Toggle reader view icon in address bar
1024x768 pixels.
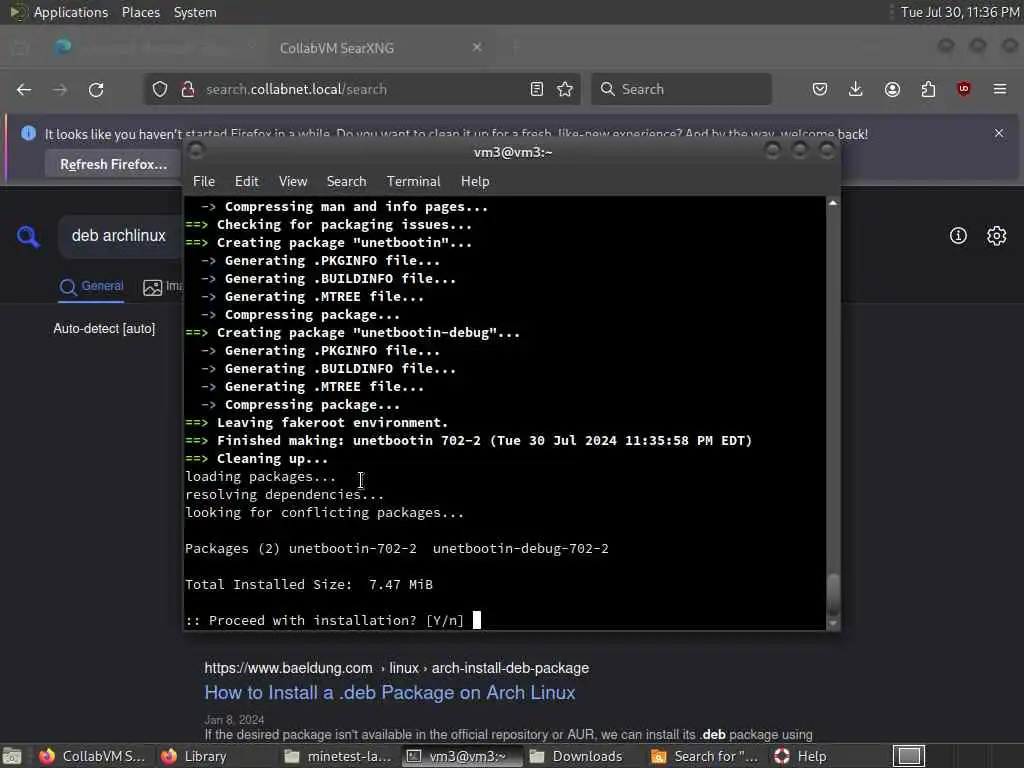click(x=537, y=89)
